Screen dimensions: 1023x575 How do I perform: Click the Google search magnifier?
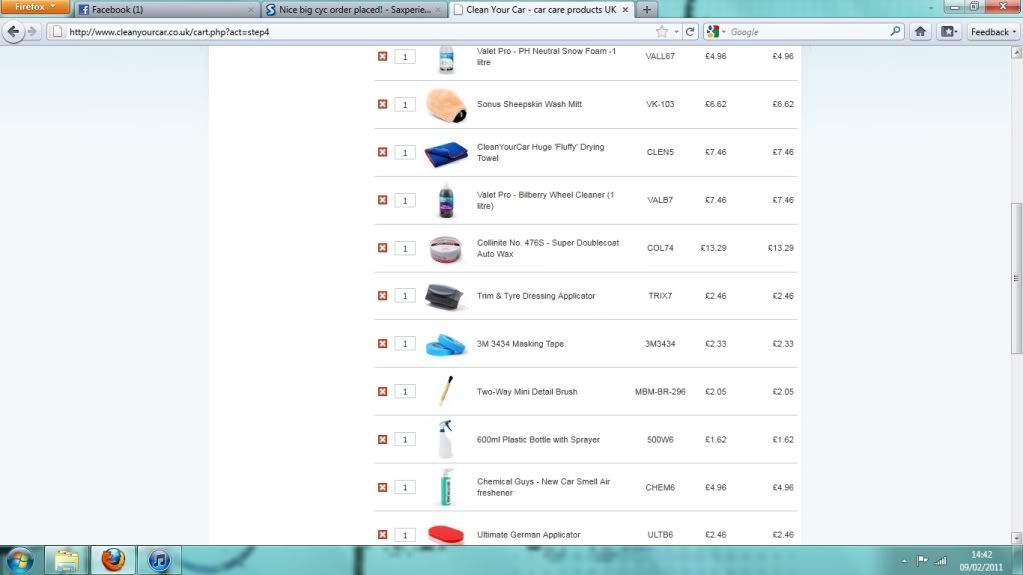(x=894, y=31)
